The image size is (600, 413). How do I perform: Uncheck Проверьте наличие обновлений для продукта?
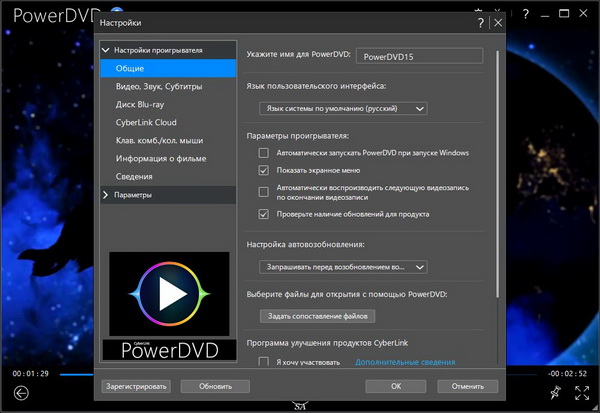click(264, 214)
